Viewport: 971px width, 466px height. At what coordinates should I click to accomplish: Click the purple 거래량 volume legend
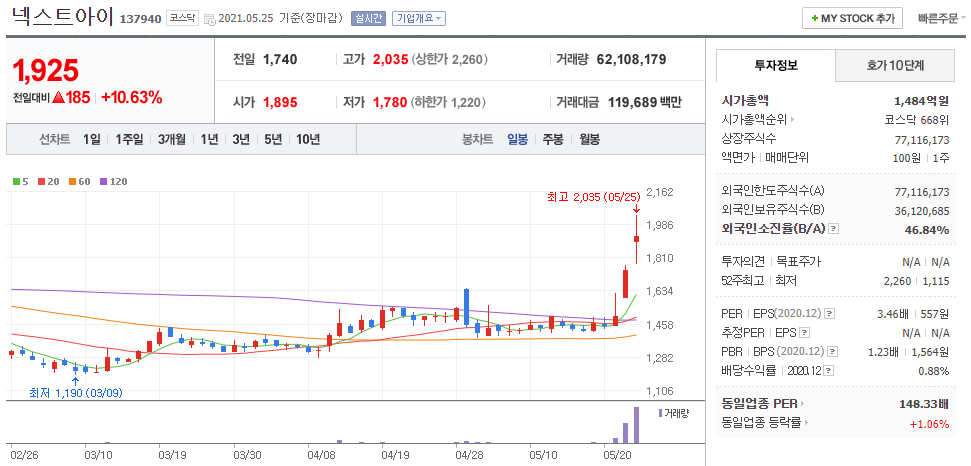click(x=674, y=413)
